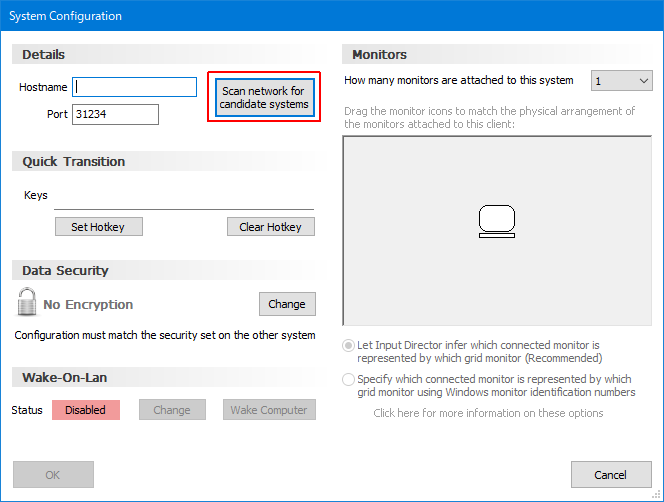Image resolution: width=664 pixels, height=502 pixels.
Task: Select radio option to let Input Director infer monitors
Action: pyautogui.click(x=349, y=345)
